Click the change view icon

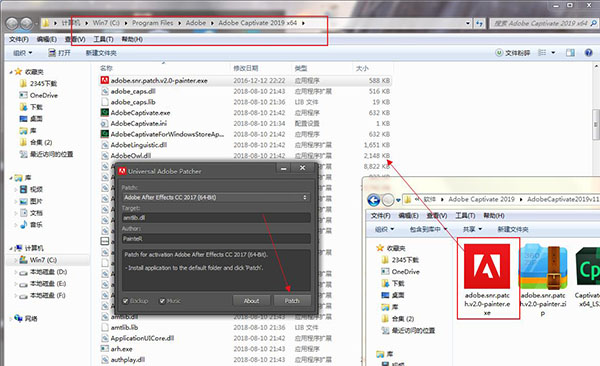coord(542,53)
